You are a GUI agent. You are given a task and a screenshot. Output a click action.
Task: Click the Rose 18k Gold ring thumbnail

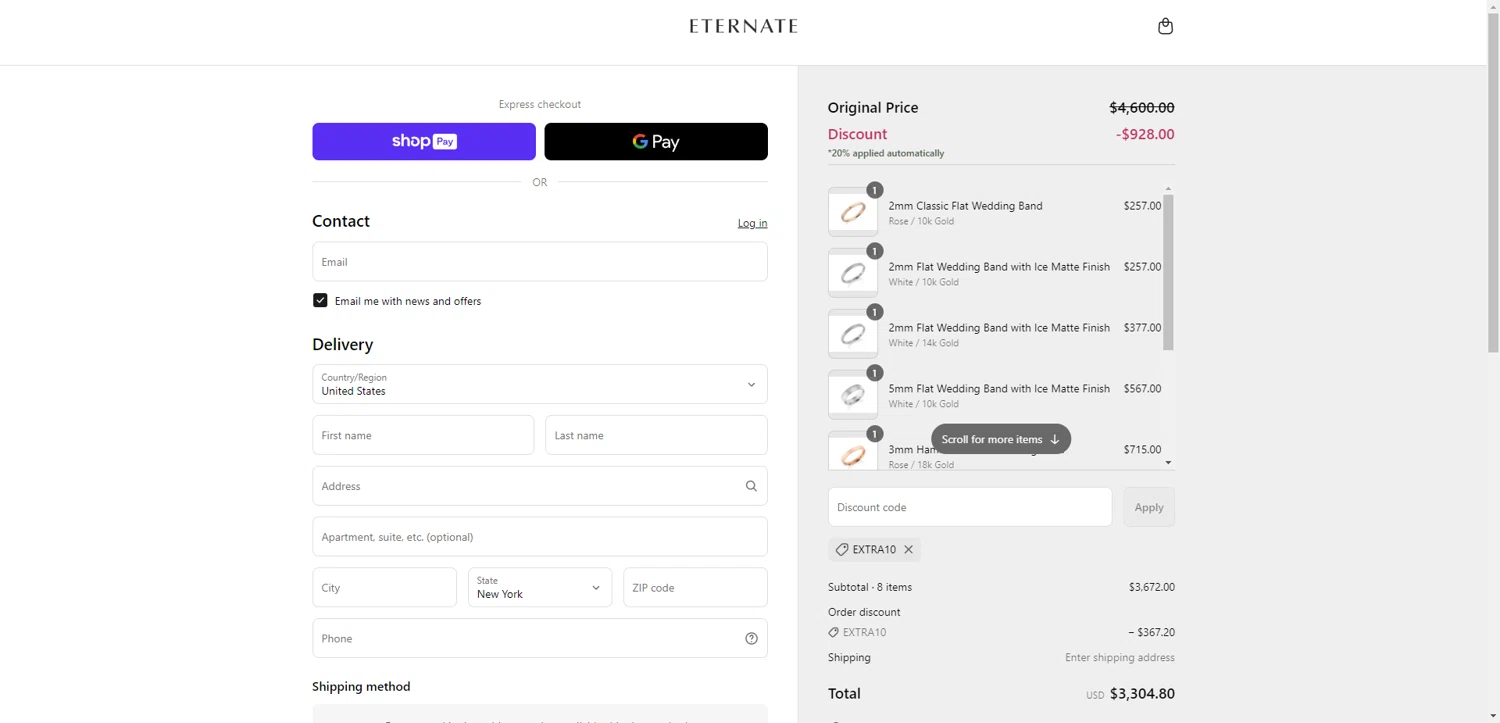pos(853,452)
